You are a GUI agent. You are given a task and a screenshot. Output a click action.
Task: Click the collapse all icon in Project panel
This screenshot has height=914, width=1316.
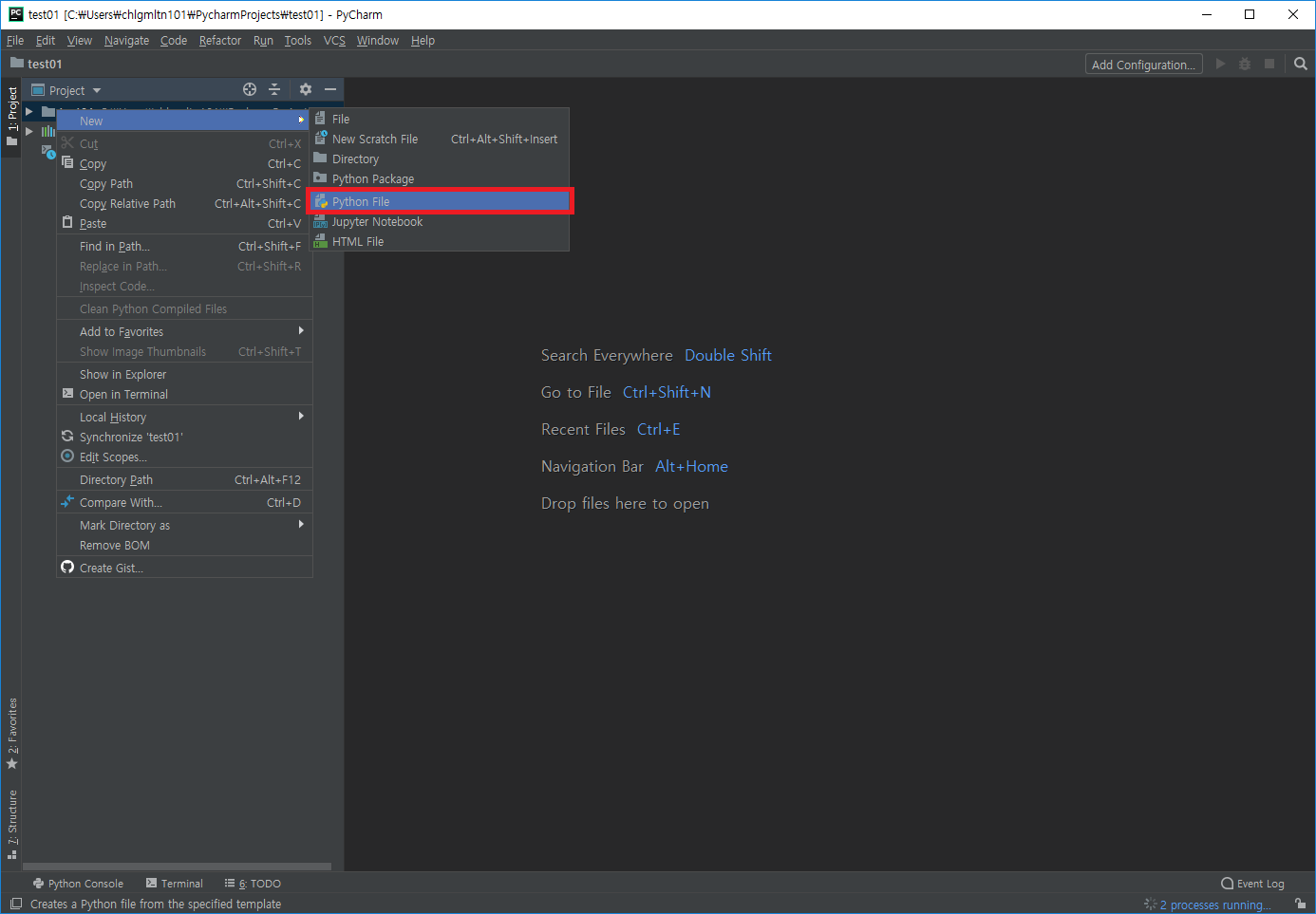(x=274, y=89)
